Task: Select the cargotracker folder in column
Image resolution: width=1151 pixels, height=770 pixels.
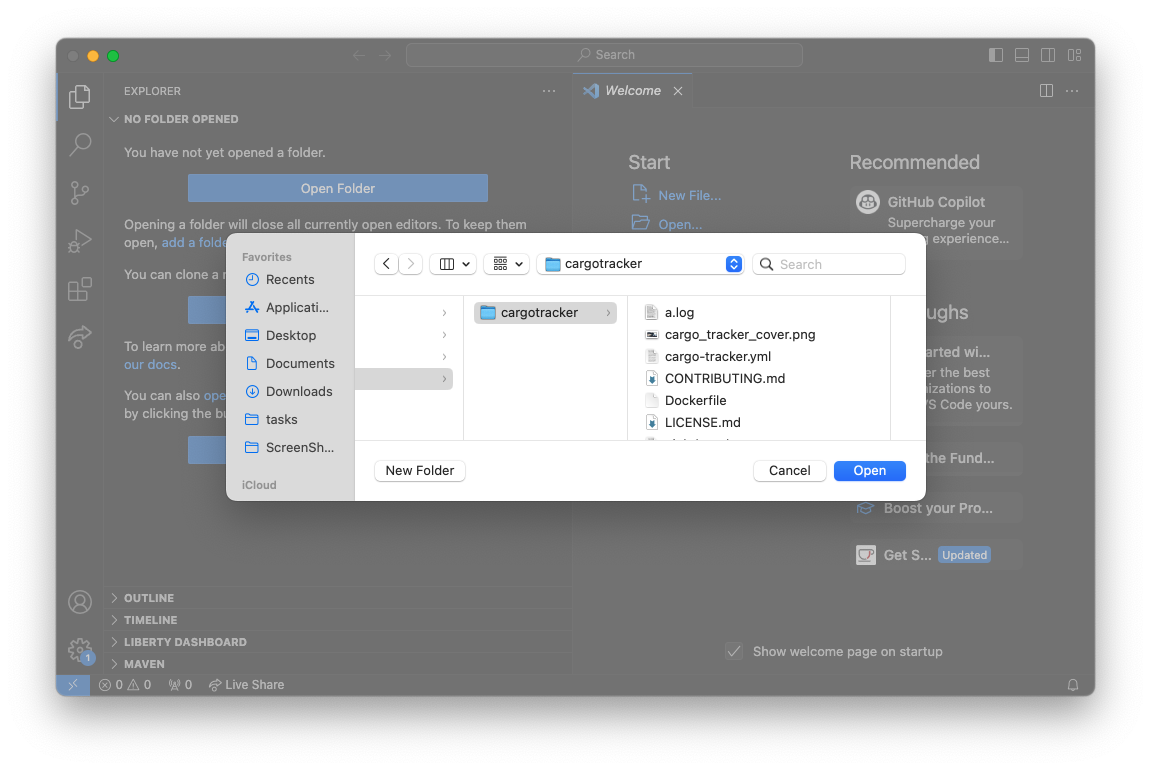Action: coord(540,313)
